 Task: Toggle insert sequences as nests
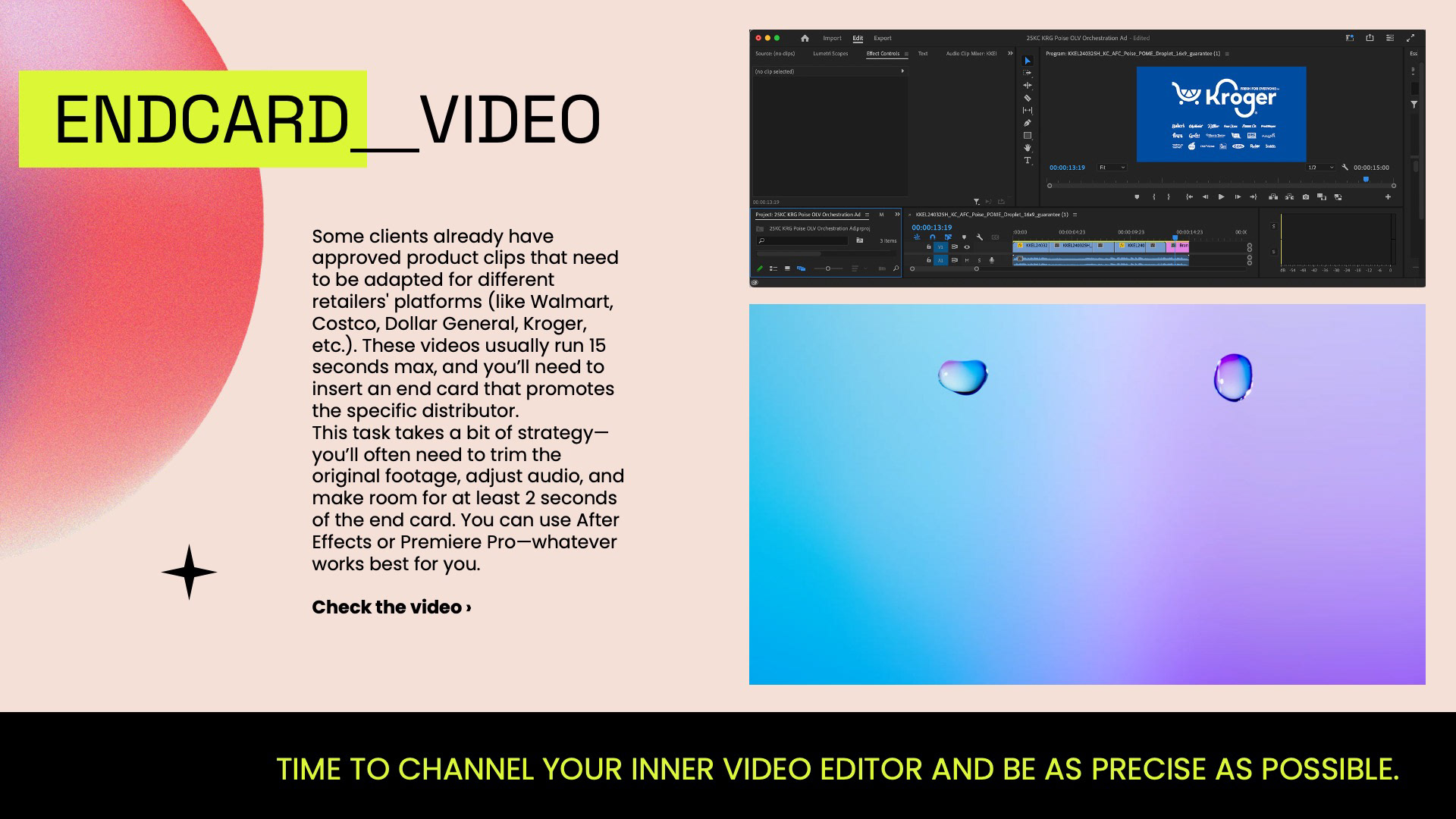(x=917, y=237)
